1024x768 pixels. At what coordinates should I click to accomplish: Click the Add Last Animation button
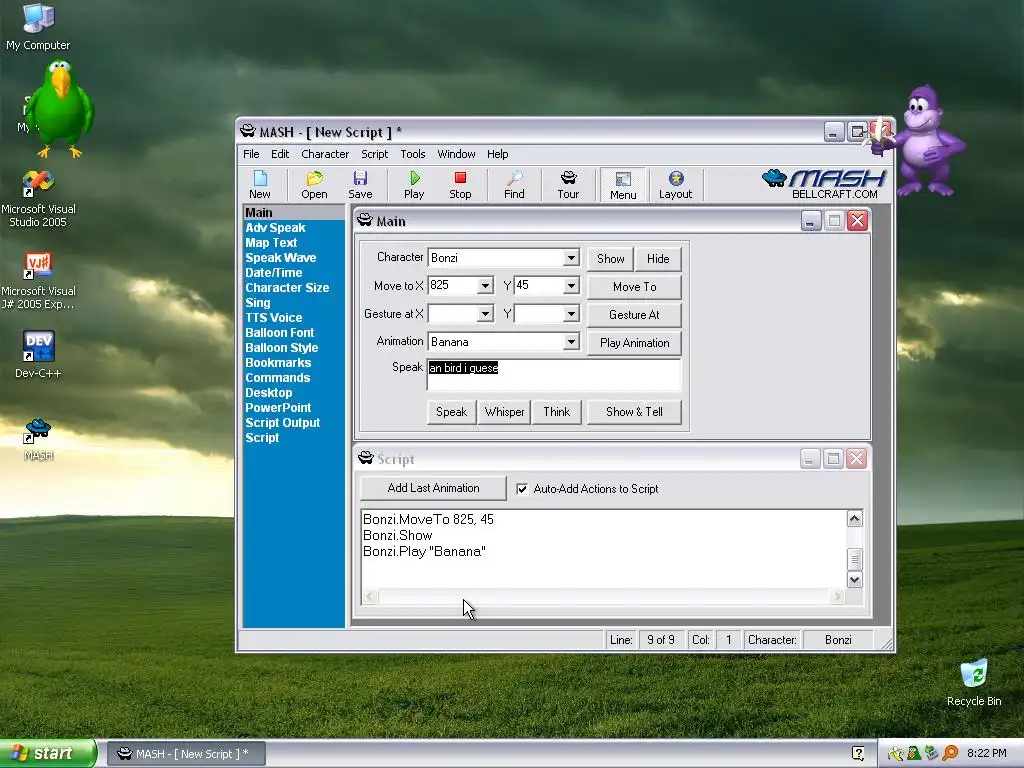tap(433, 488)
